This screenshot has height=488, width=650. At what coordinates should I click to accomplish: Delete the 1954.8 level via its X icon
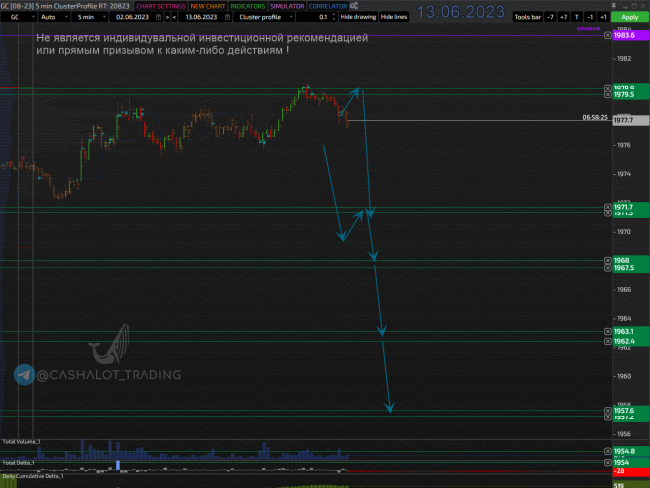[607, 451]
